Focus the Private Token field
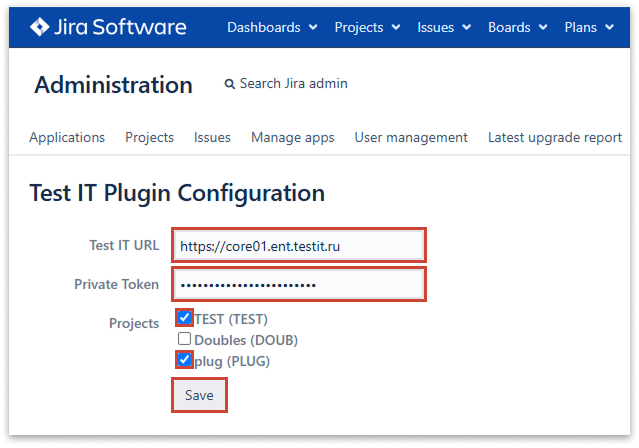639x448 pixels. click(x=299, y=285)
